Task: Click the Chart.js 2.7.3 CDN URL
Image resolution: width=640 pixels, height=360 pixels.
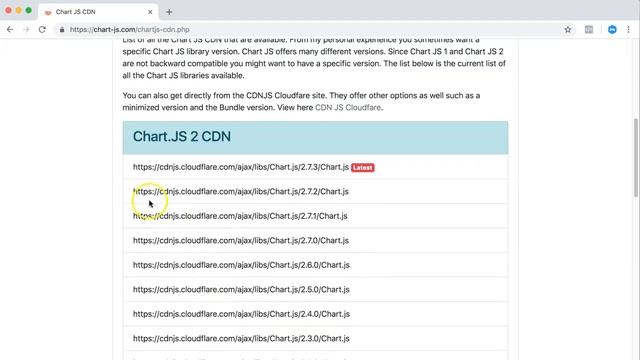Action: click(241, 167)
